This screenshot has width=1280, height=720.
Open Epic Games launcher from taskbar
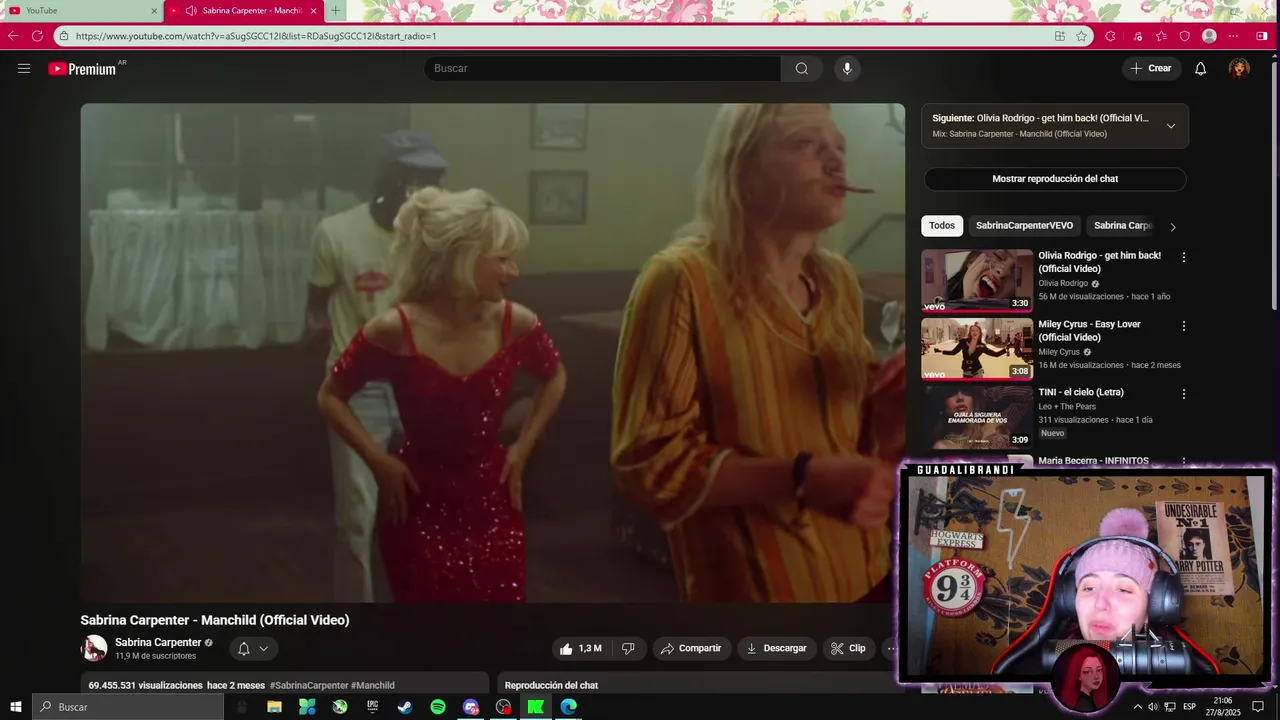[372, 707]
